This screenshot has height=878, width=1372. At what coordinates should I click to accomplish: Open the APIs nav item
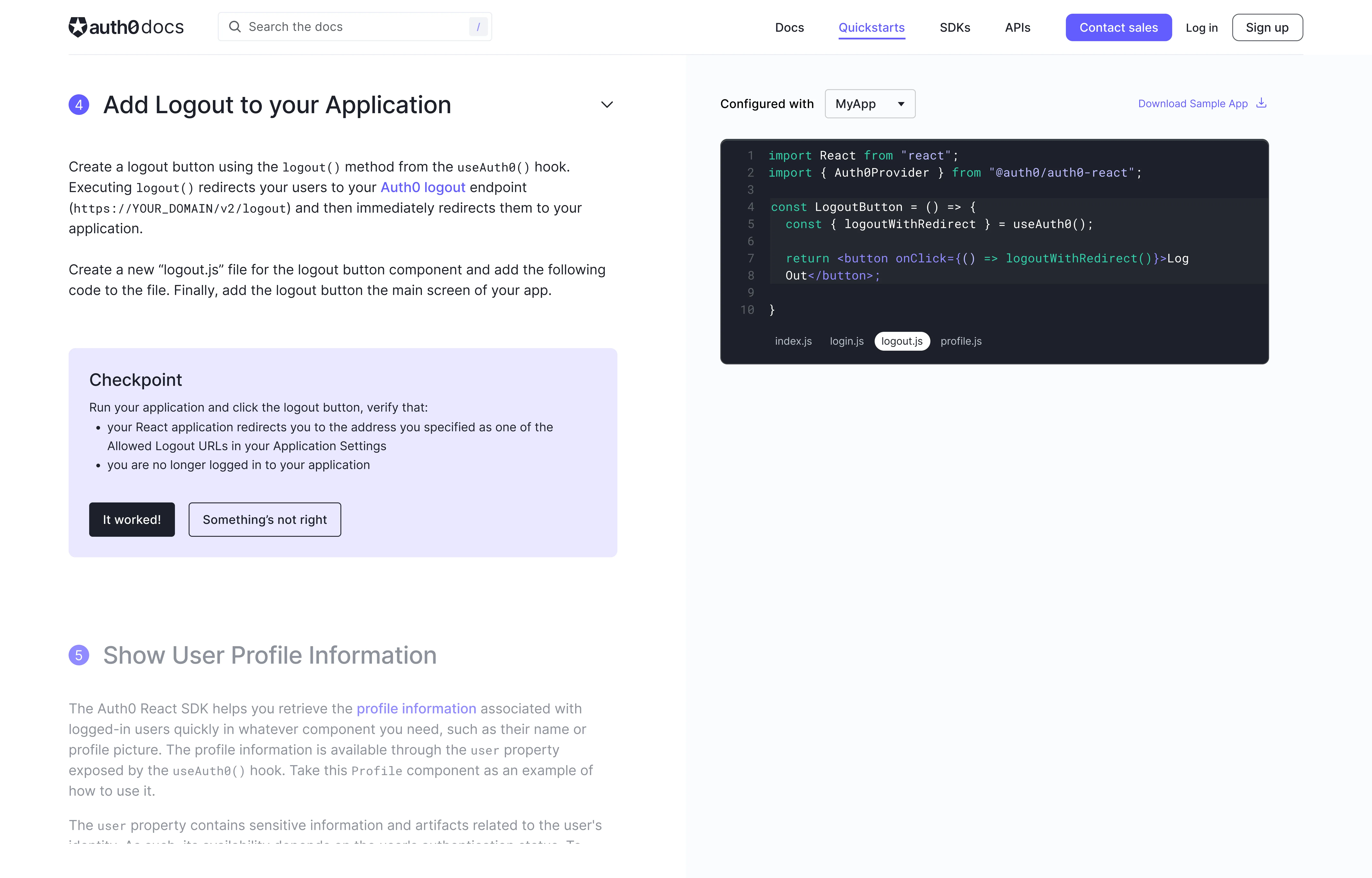coord(1017,27)
